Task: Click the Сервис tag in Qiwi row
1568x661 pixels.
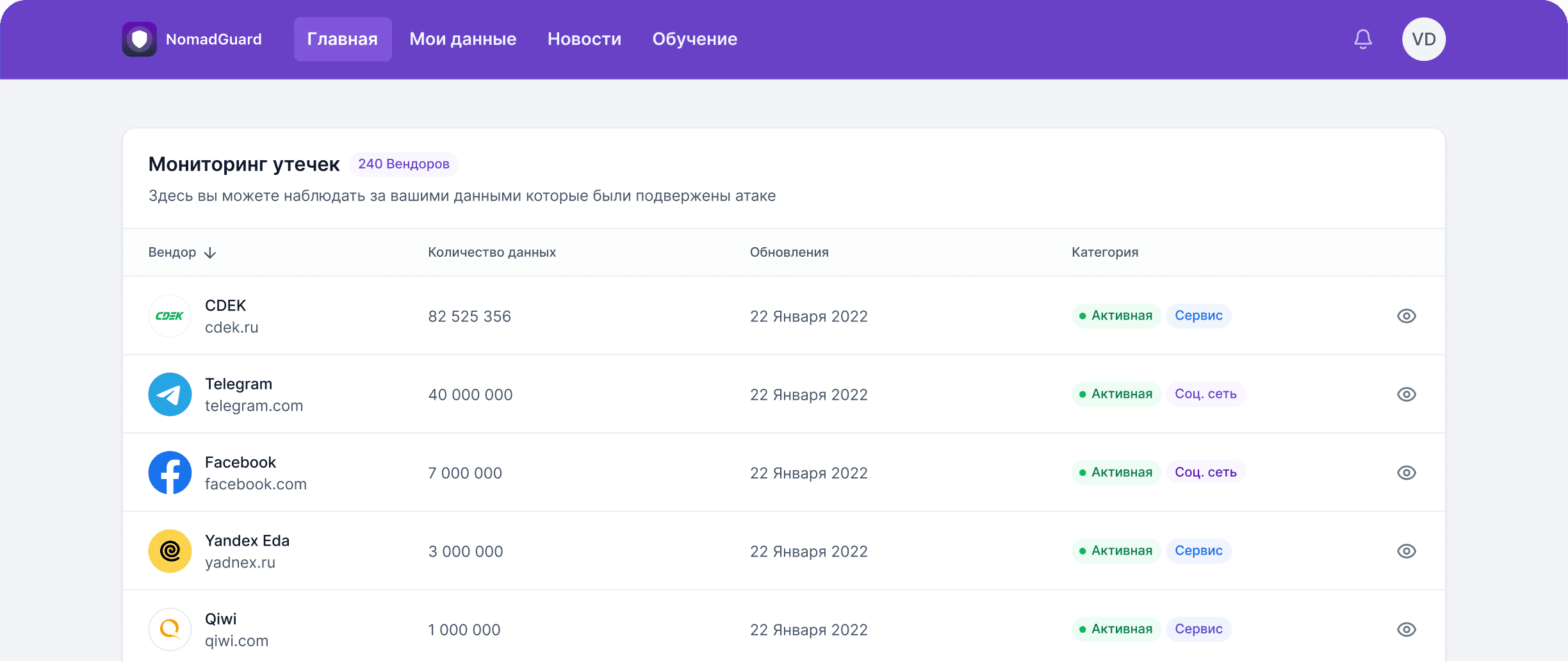Action: (x=1198, y=629)
